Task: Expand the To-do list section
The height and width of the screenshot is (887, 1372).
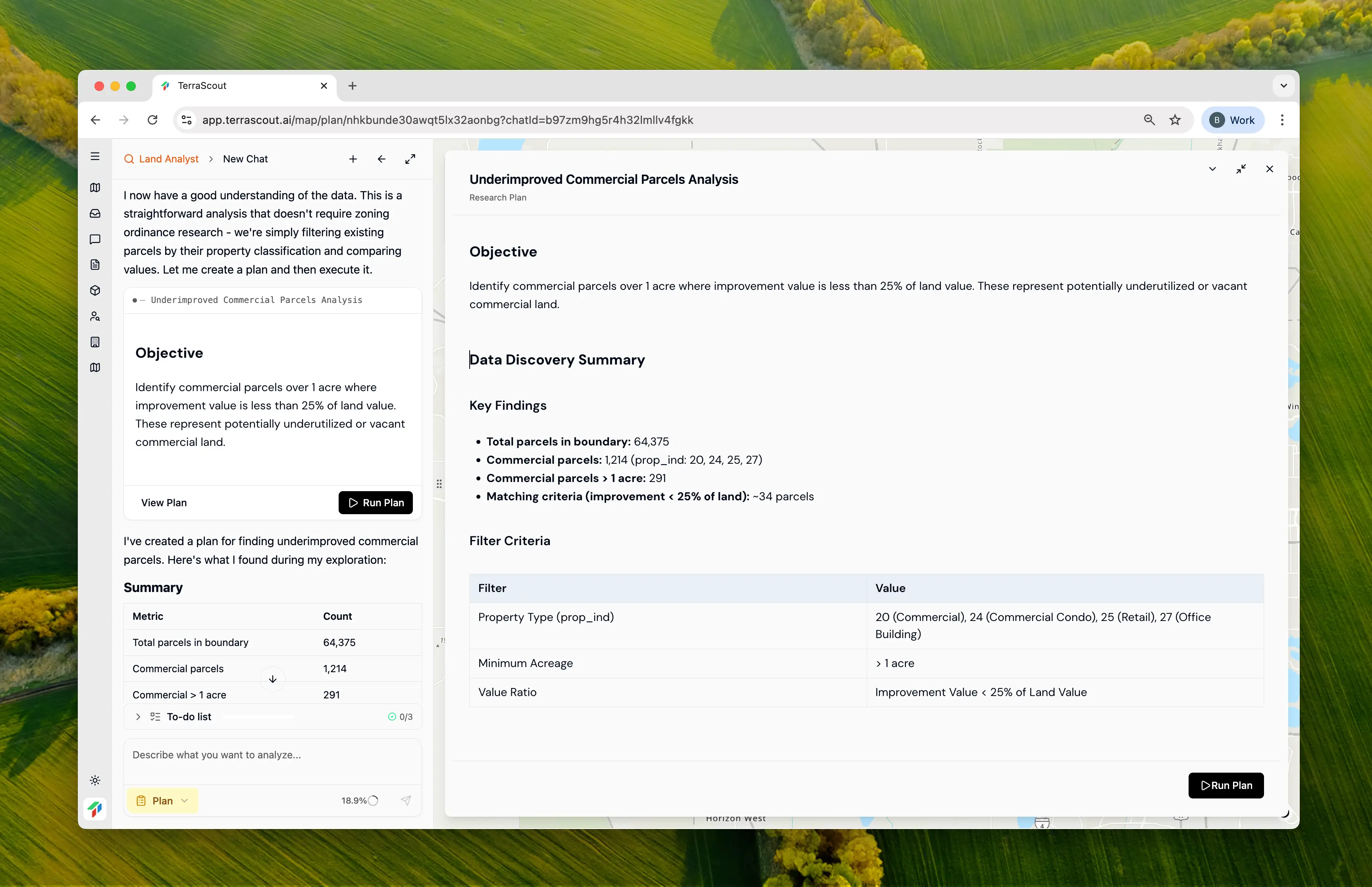Action: [138, 717]
